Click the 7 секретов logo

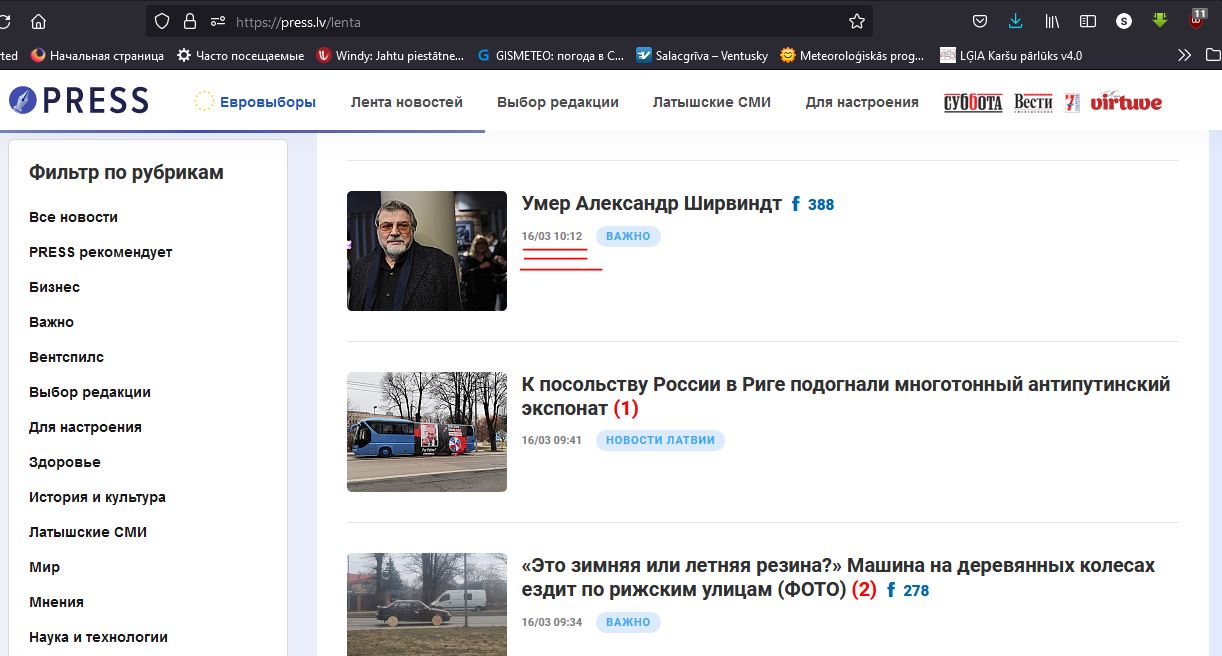click(1072, 102)
